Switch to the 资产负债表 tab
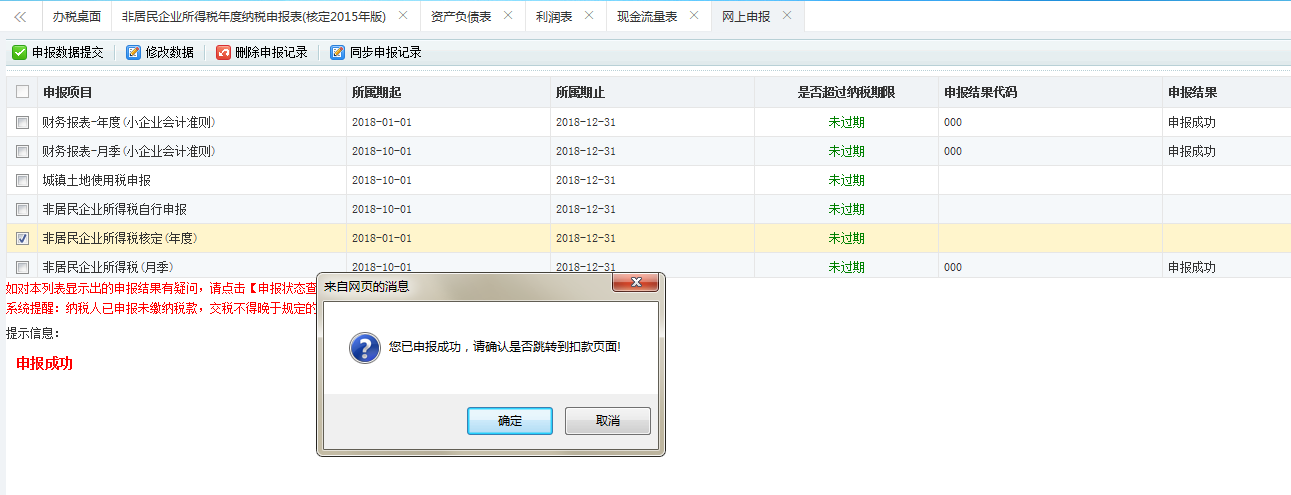 click(x=461, y=16)
